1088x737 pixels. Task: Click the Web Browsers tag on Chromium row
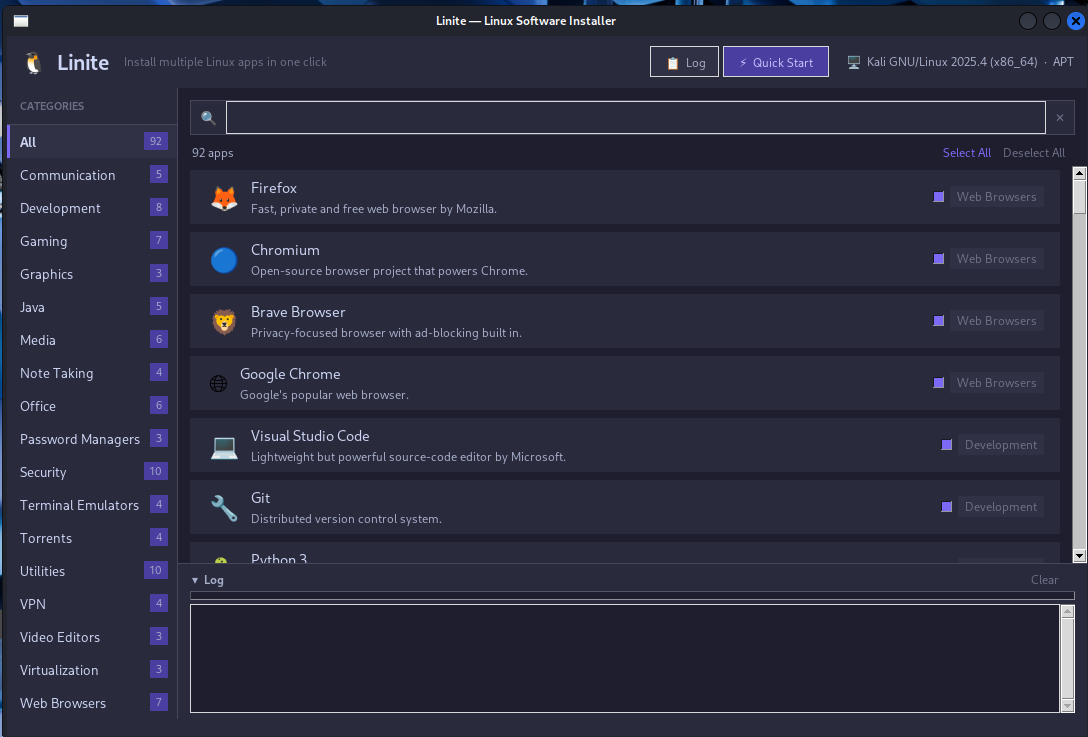click(x=996, y=259)
